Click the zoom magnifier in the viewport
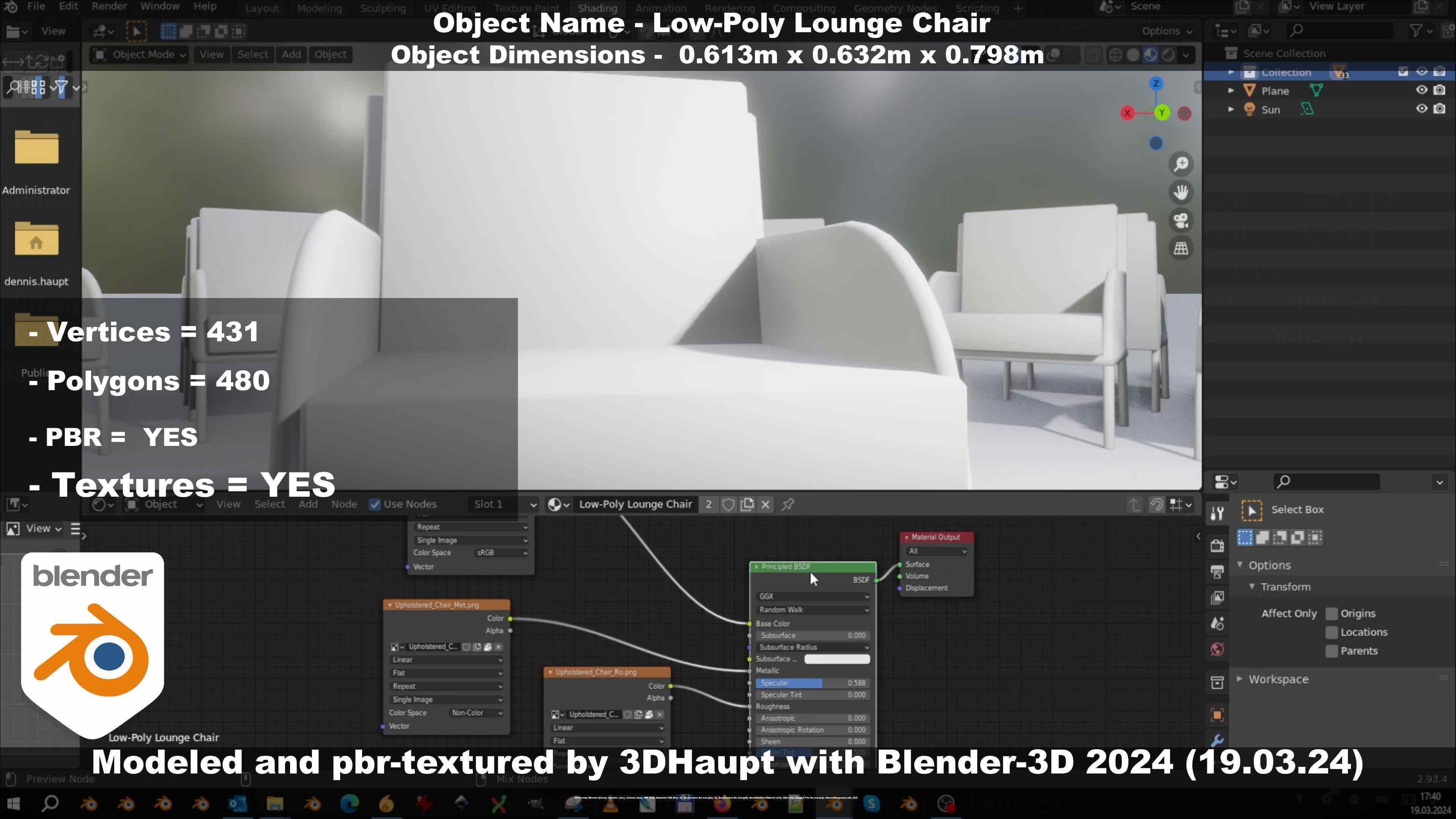The image size is (1456, 819). tap(1181, 165)
